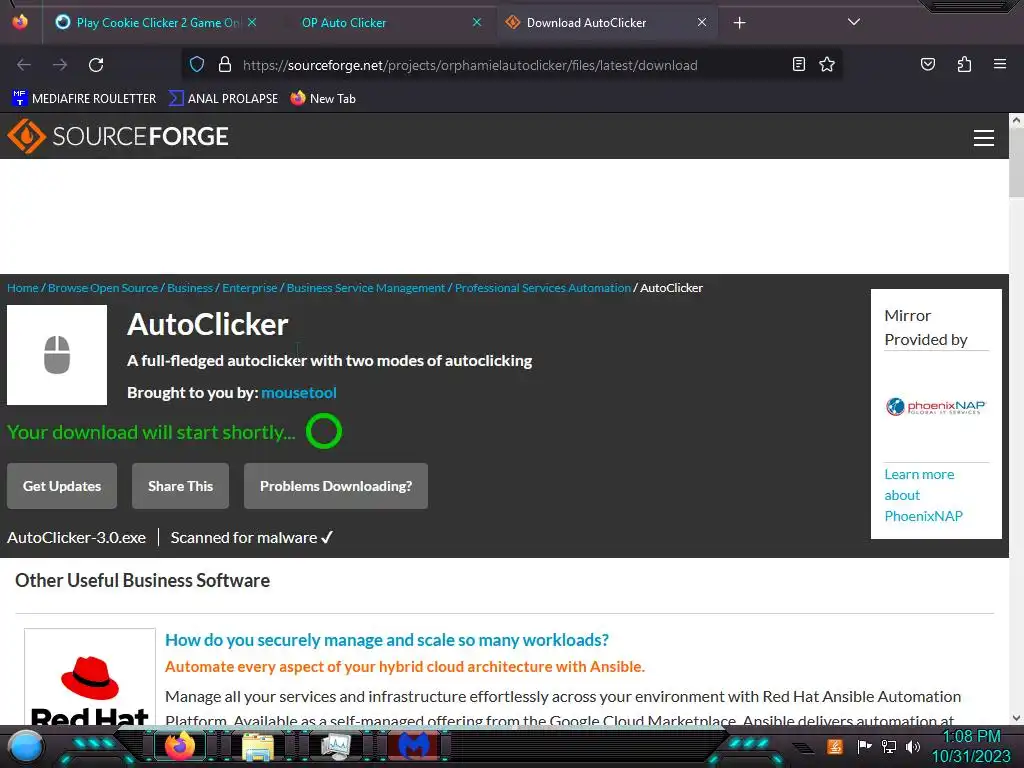Open the Windows Start orb
1024x768 pixels.
point(26,746)
